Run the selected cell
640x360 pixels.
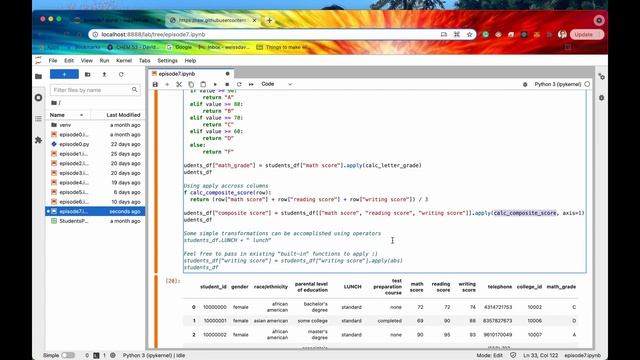(x=215, y=84)
